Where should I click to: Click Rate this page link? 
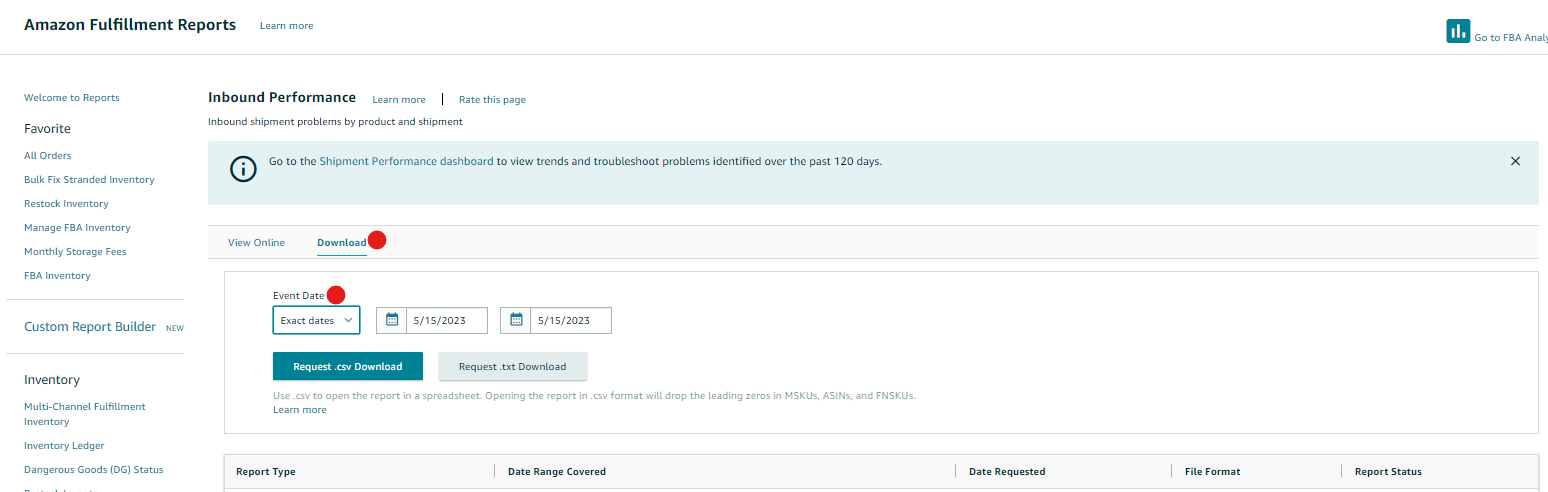(492, 100)
